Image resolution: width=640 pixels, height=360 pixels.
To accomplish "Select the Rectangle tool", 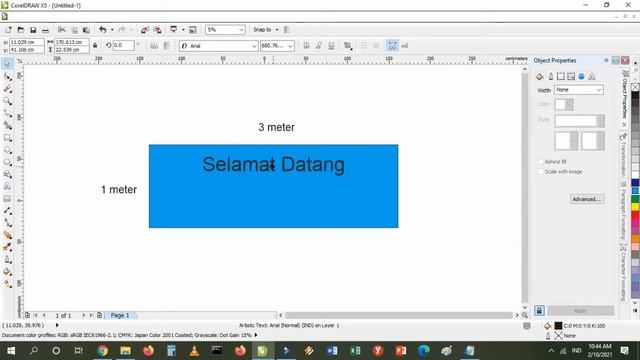I will pyautogui.click(x=7, y=138).
